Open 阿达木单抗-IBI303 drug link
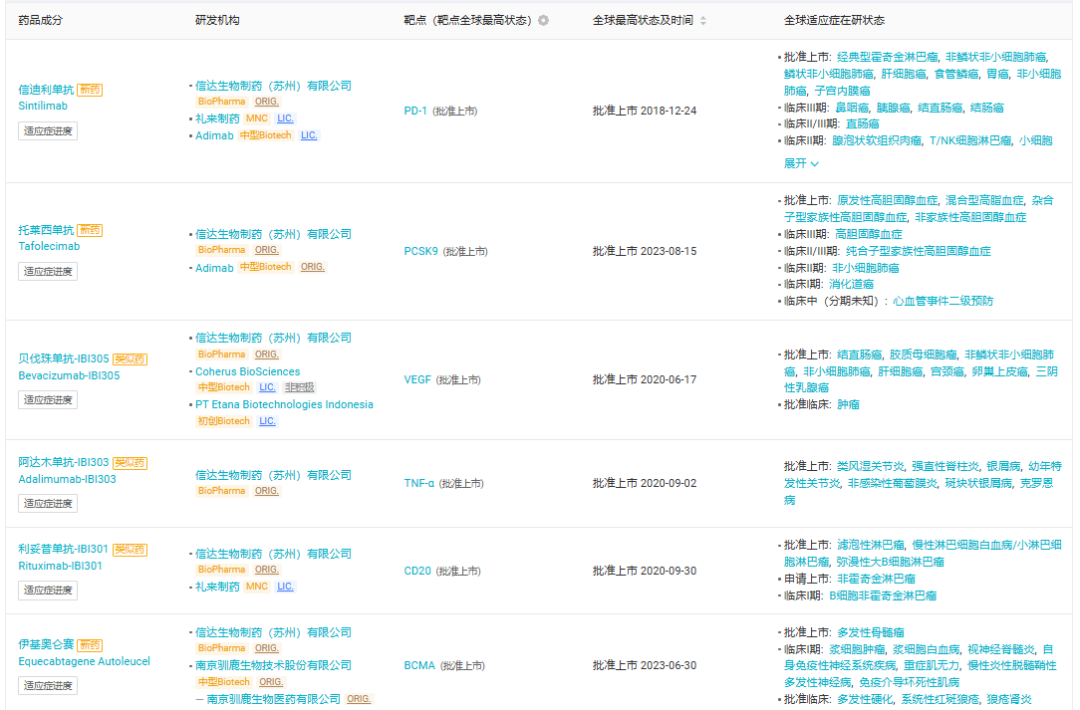 (x=63, y=462)
